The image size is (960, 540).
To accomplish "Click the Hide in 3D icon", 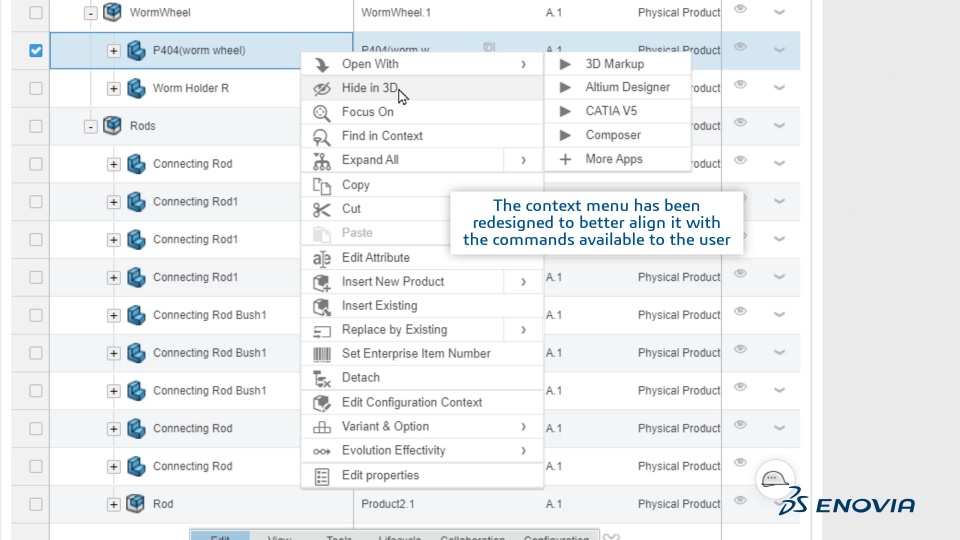I will tap(322, 88).
